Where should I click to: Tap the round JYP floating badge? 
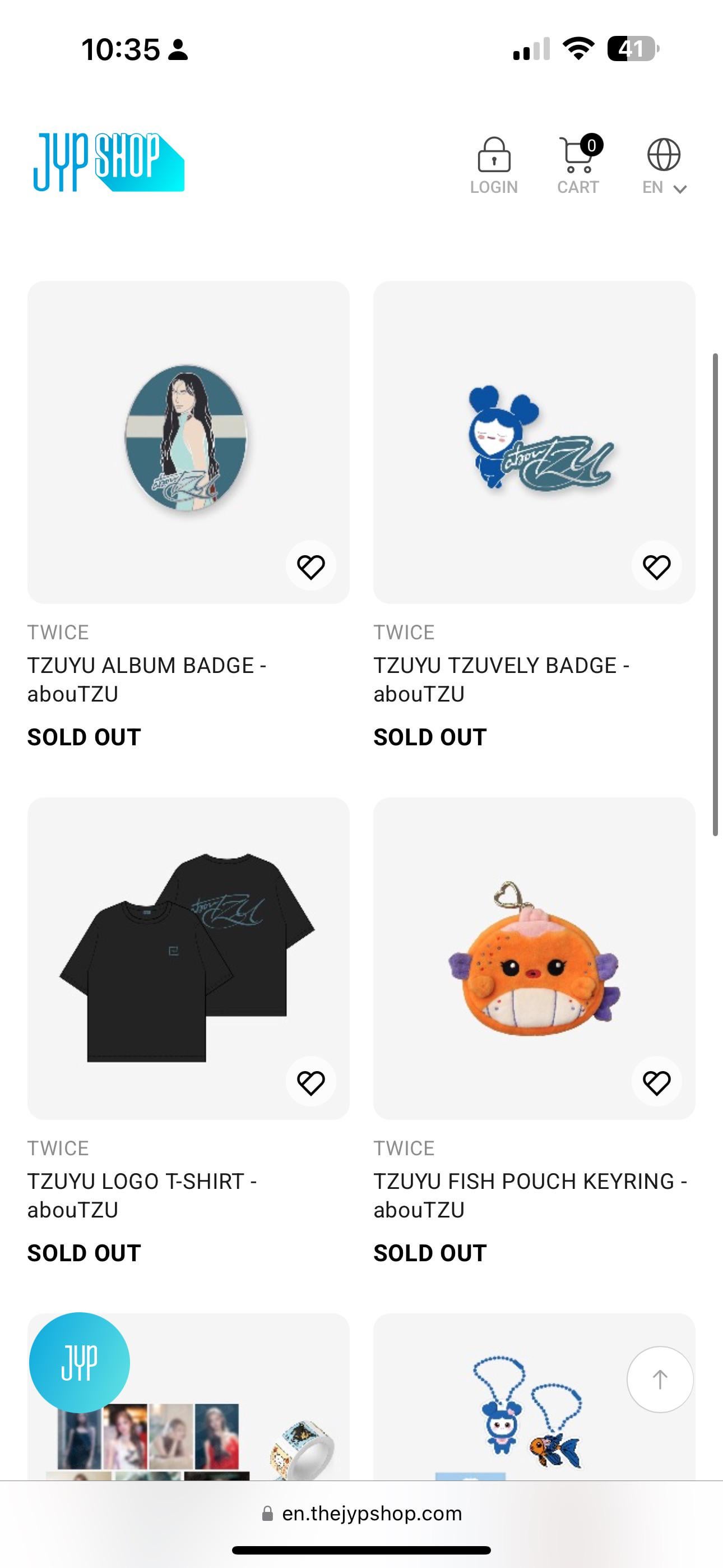coord(79,1362)
